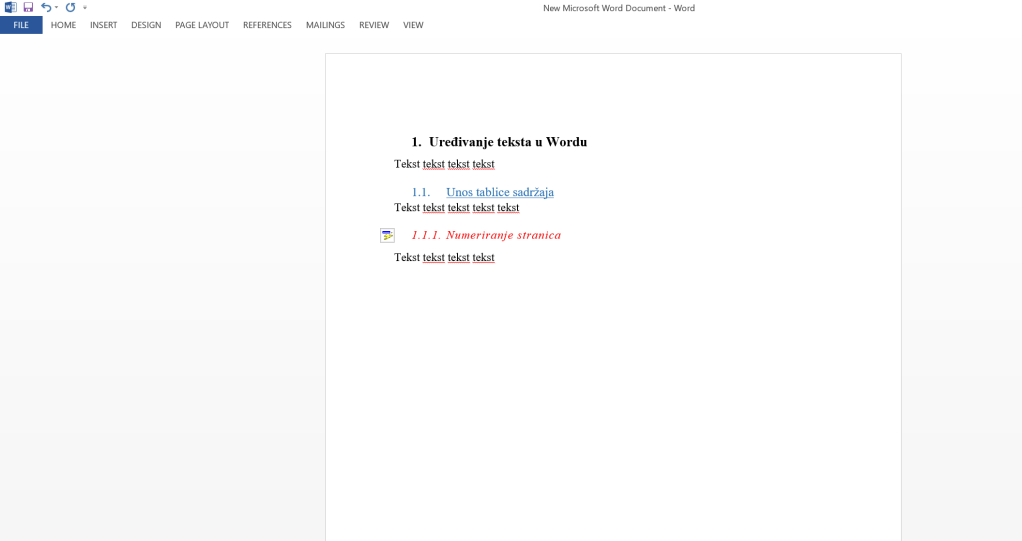The width and height of the screenshot is (1022, 541).
Task: Place cursor in 'Uređivanje teksta u Wordu' heading
Action: click(507, 142)
